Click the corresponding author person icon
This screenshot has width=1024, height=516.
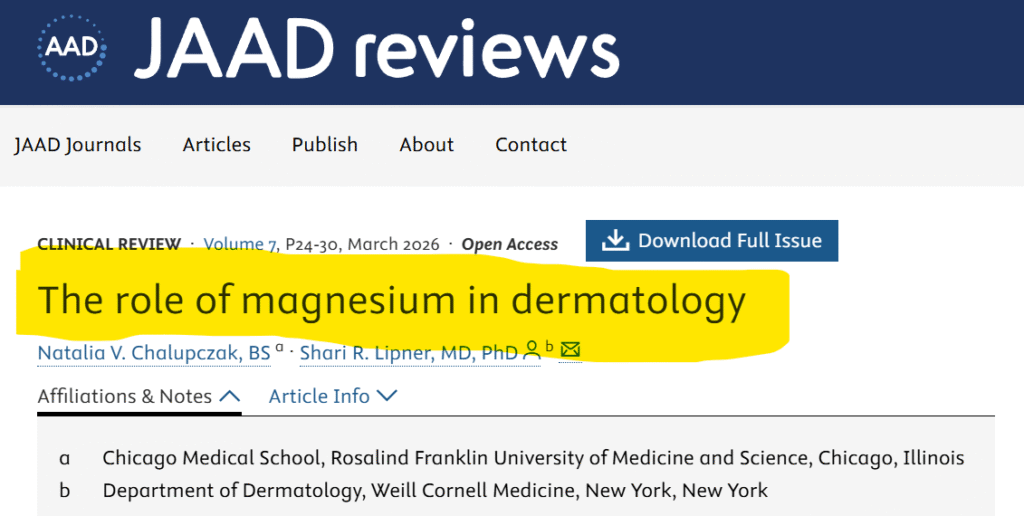point(533,350)
